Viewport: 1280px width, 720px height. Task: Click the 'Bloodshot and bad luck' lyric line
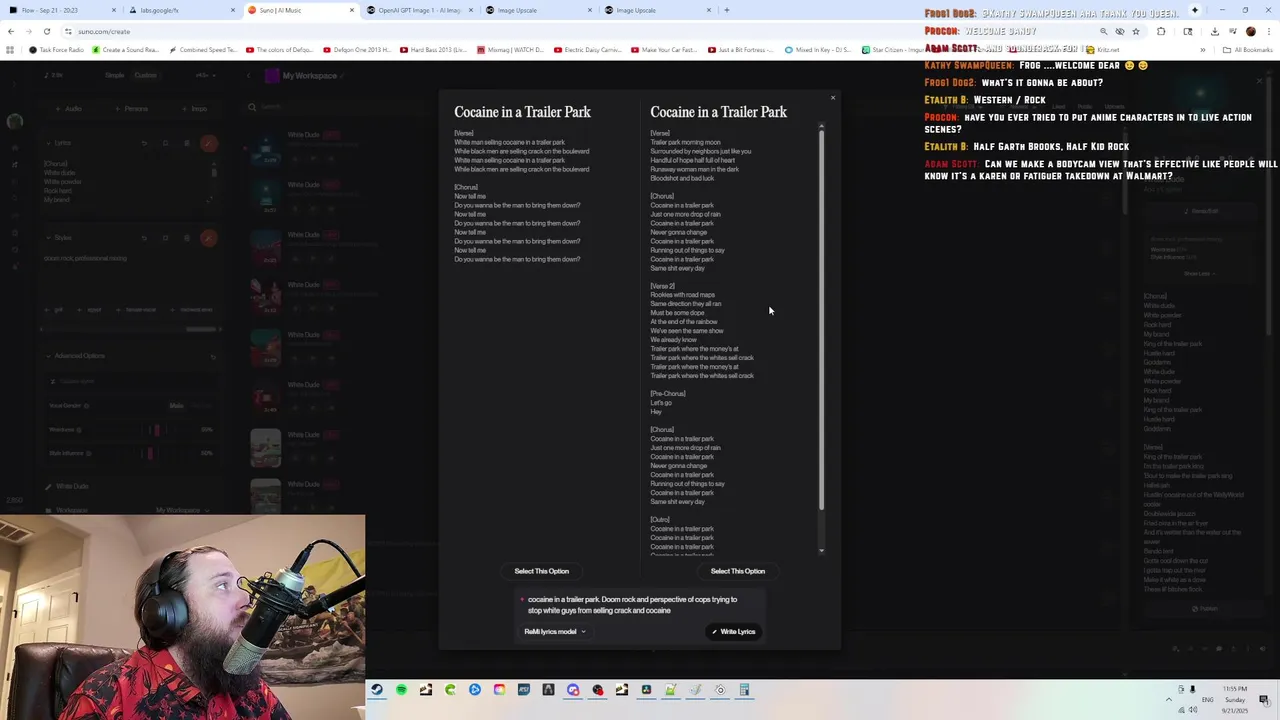(x=682, y=178)
